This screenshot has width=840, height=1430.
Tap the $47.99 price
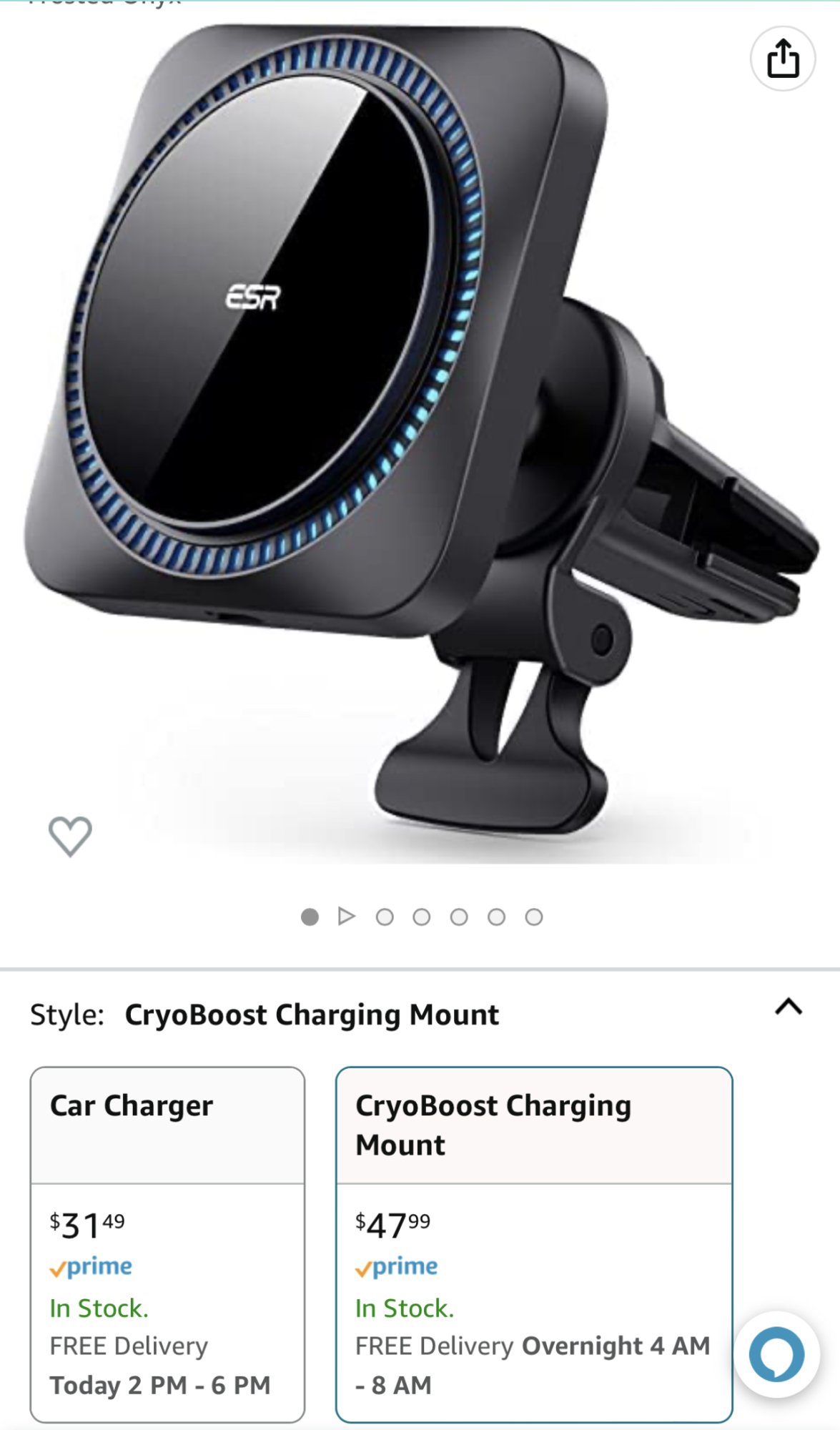click(x=393, y=1226)
